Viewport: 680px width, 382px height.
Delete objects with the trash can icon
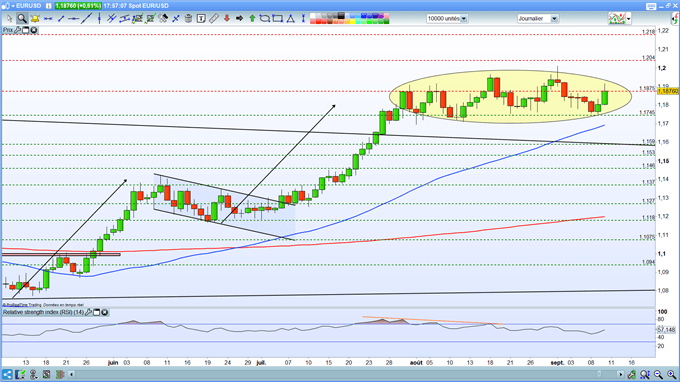pyautogui.click(x=188, y=19)
